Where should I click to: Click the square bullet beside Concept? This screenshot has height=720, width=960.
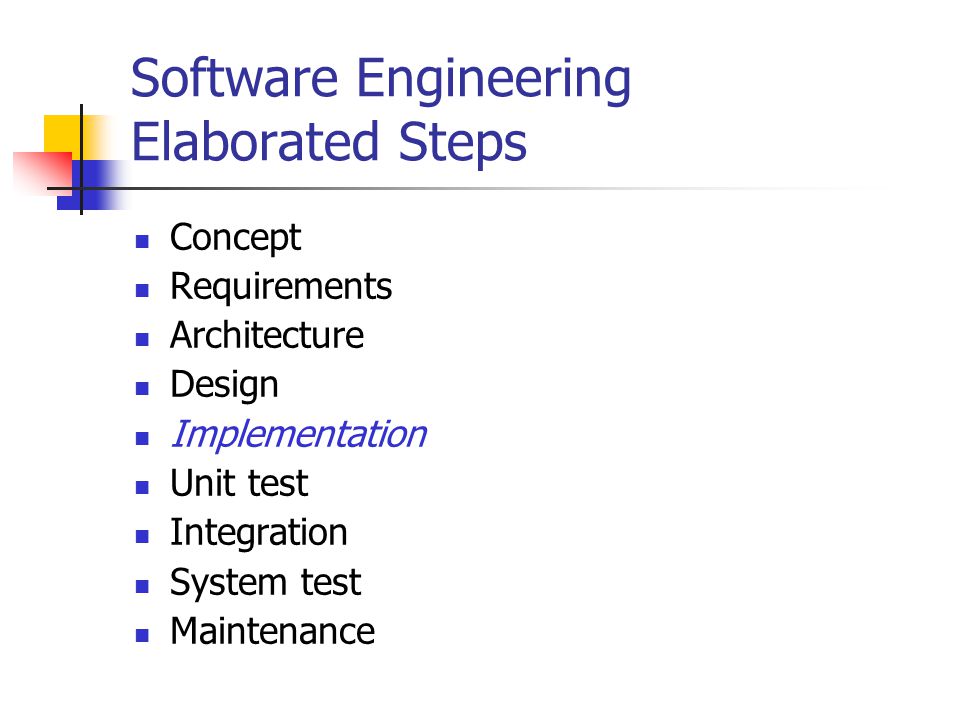(142, 241)
